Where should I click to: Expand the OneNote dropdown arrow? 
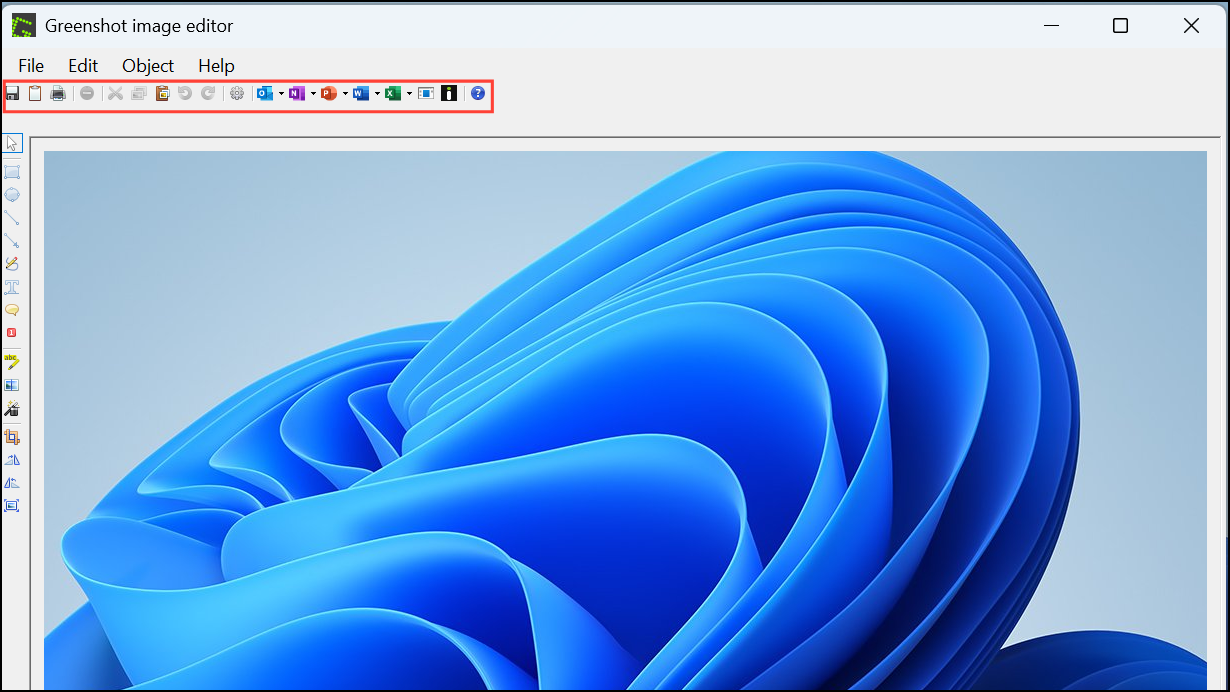tap(313, 93)
